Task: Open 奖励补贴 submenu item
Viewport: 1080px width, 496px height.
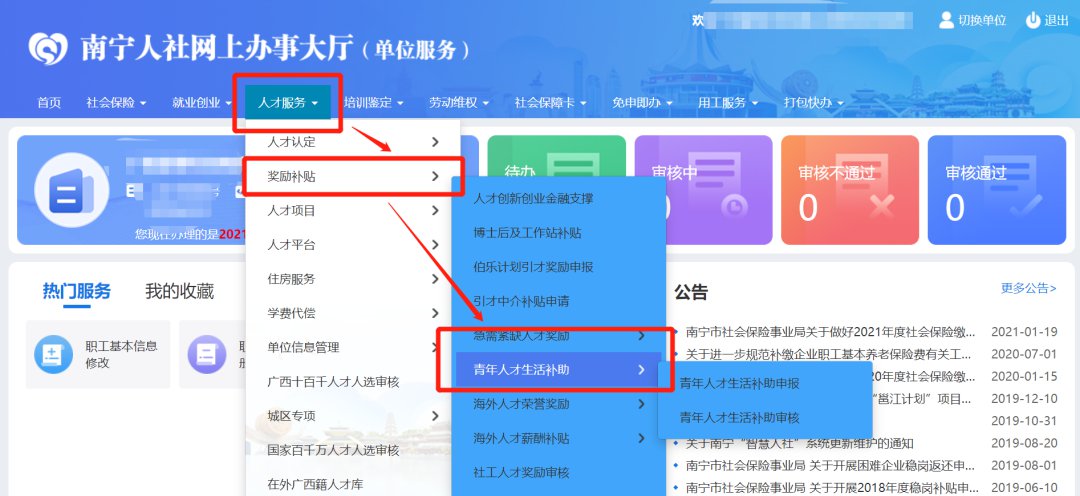Action: (352, 176)
